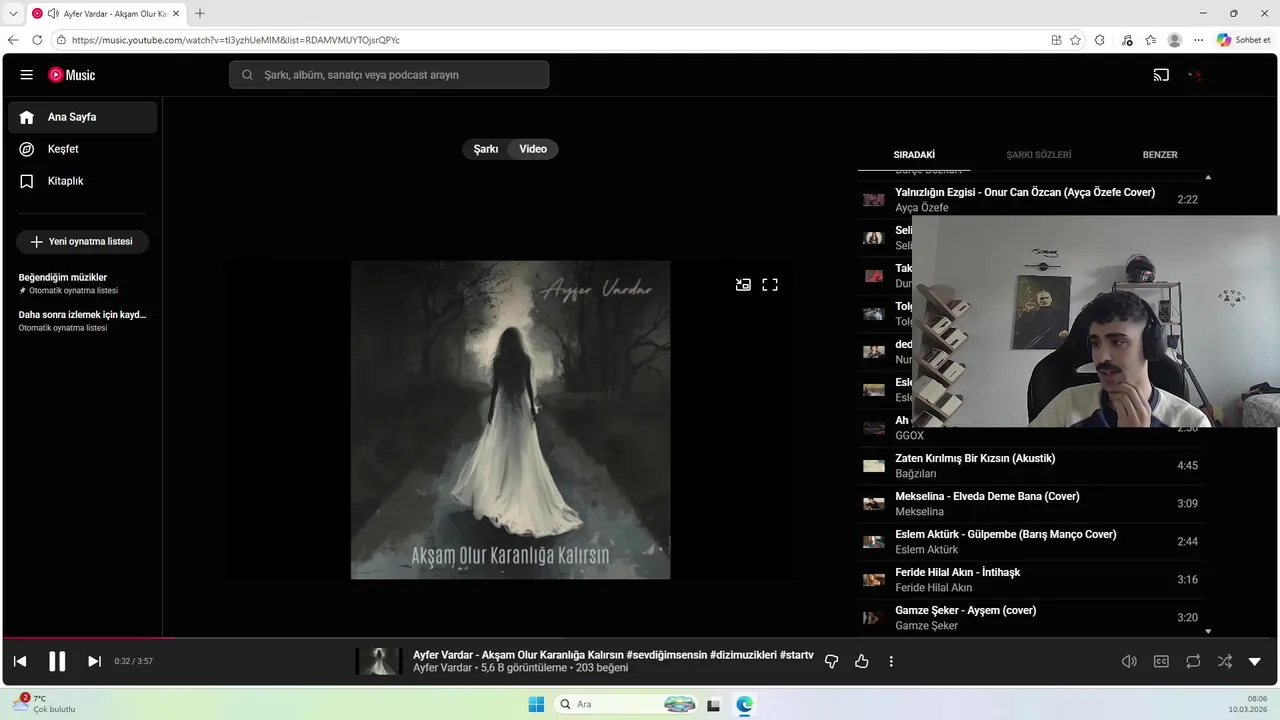Play Feride Hilal Akın - İntihaşk
1280x720 pixels.
tap(1030, 580)
